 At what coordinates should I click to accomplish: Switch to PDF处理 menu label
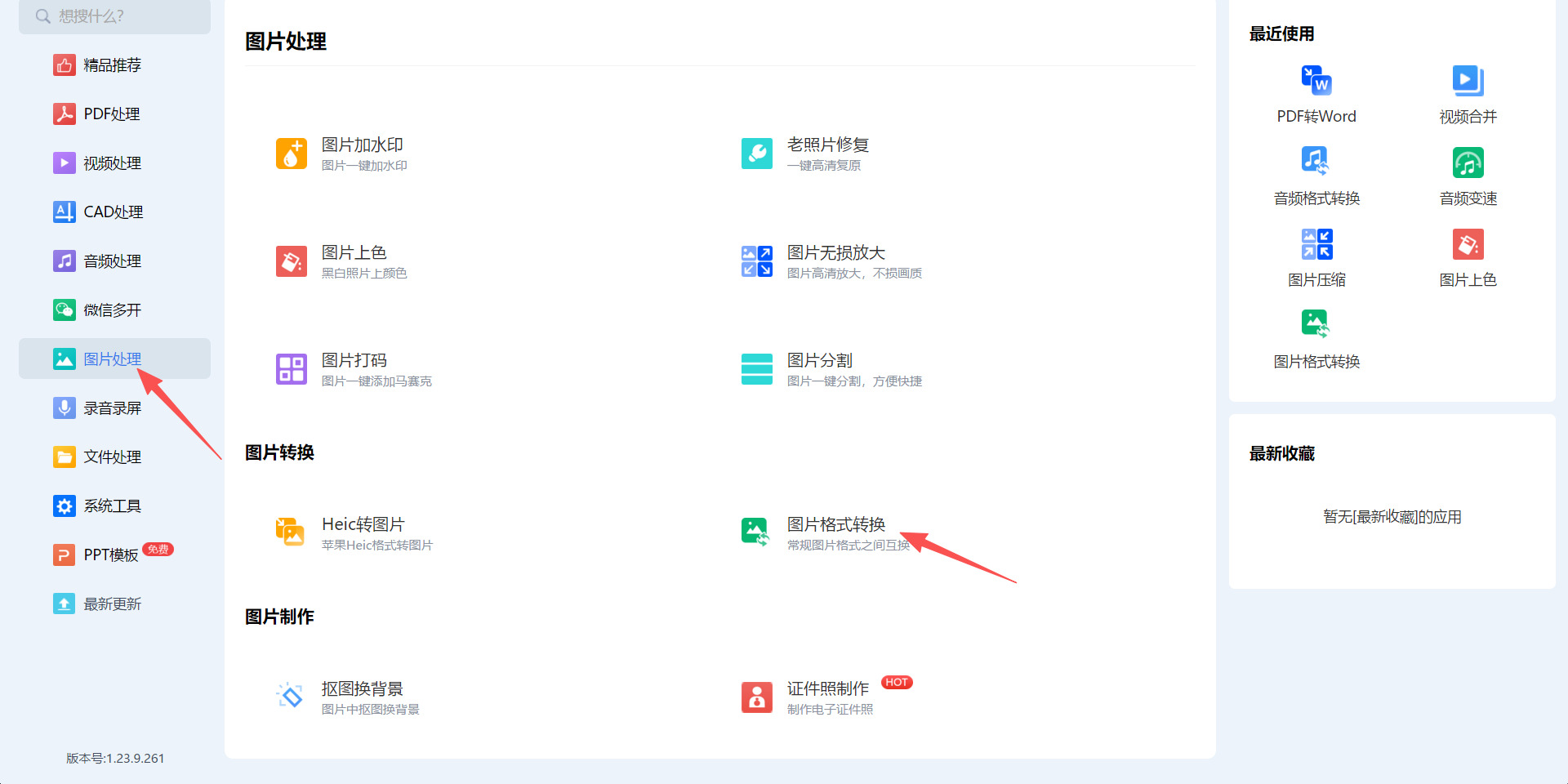[x=112, y=114]
